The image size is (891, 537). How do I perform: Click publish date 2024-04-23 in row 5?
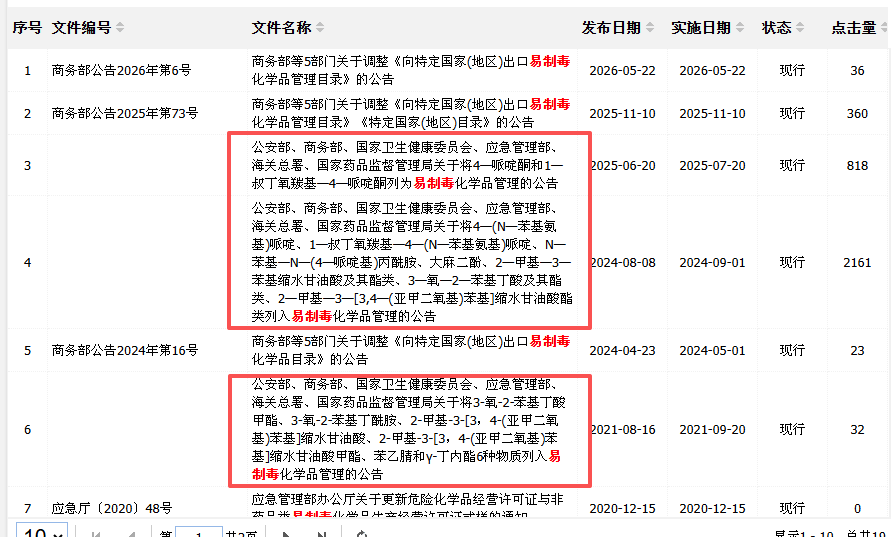622,351
